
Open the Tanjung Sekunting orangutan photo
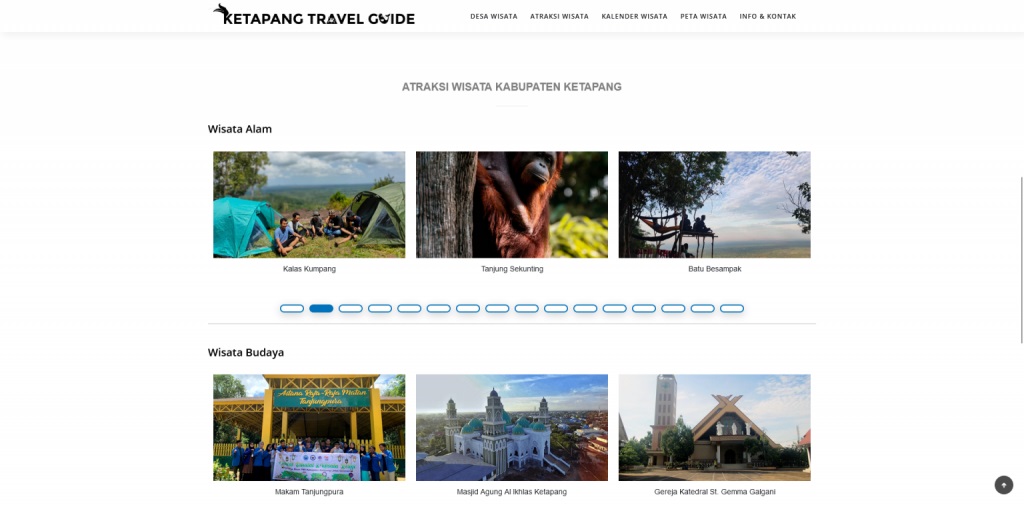512,204
